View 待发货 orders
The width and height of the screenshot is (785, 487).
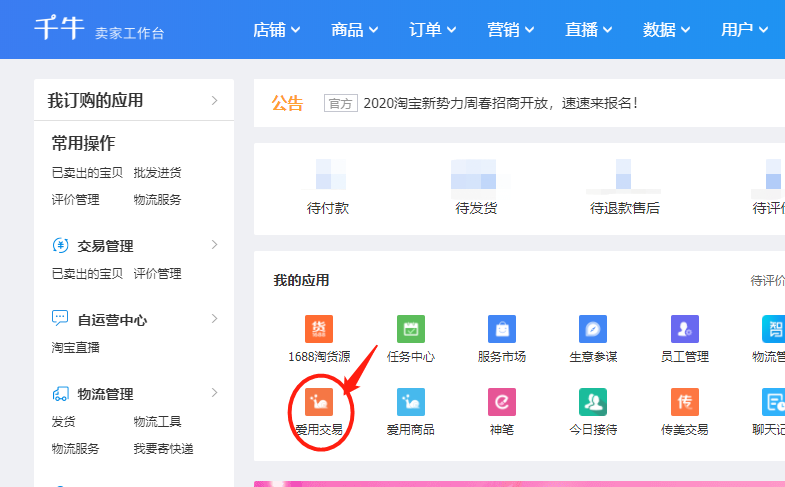(x=476, y=208)
